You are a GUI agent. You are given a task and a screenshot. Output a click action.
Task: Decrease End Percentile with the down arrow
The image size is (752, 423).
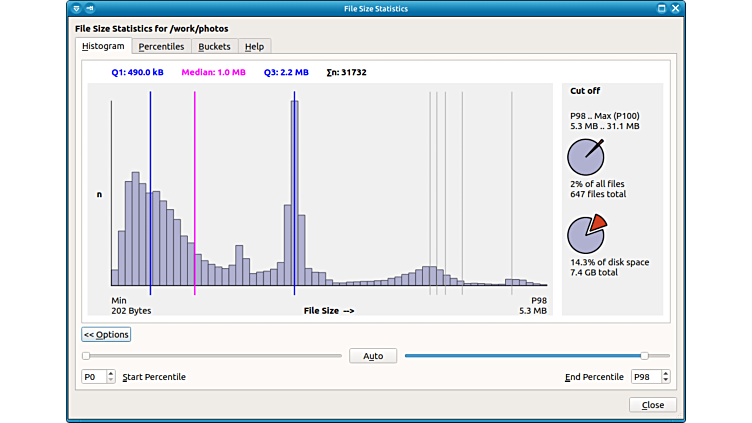point(665,381)
